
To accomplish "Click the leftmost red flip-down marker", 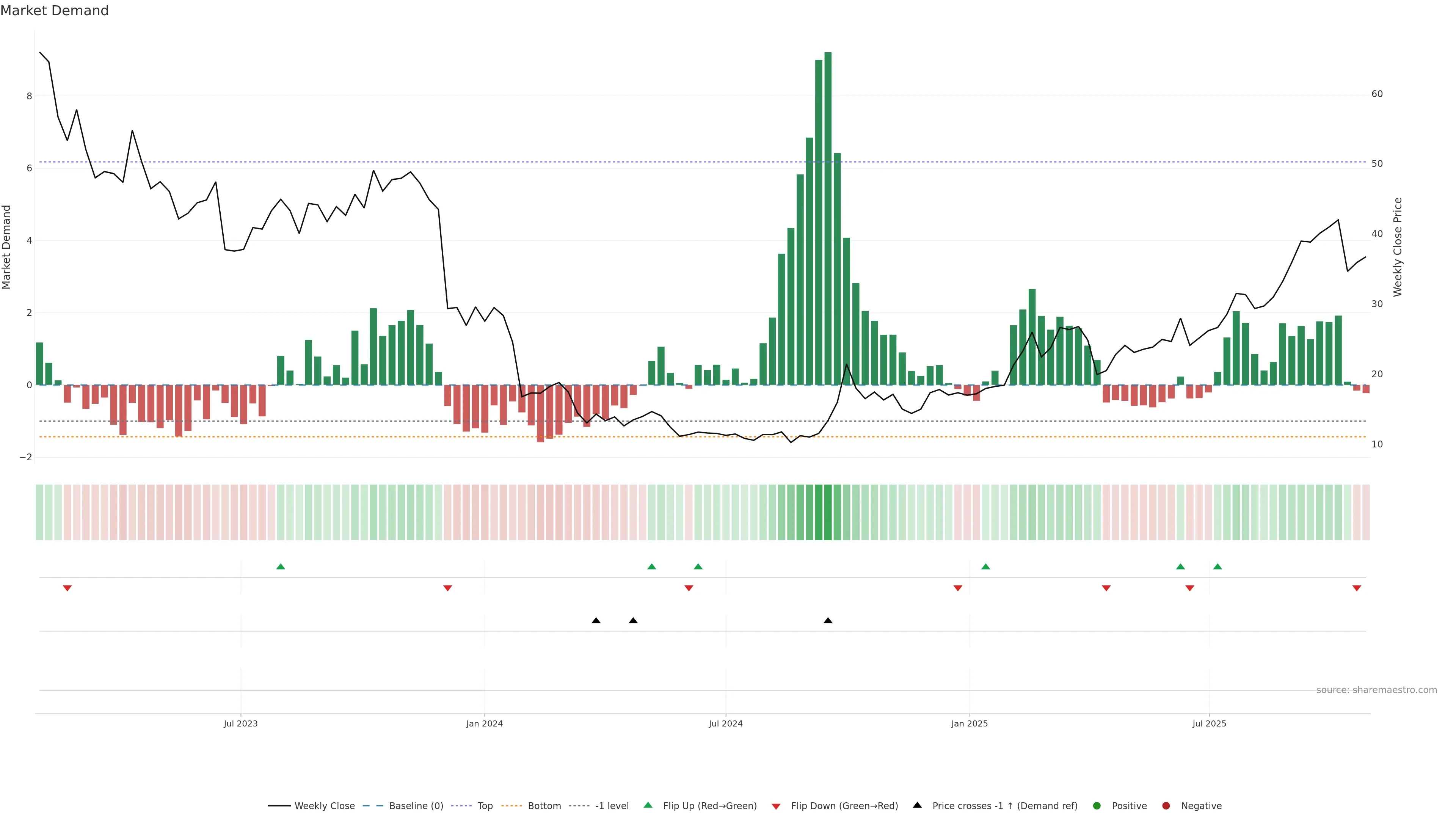I will [x=67, y=588].
